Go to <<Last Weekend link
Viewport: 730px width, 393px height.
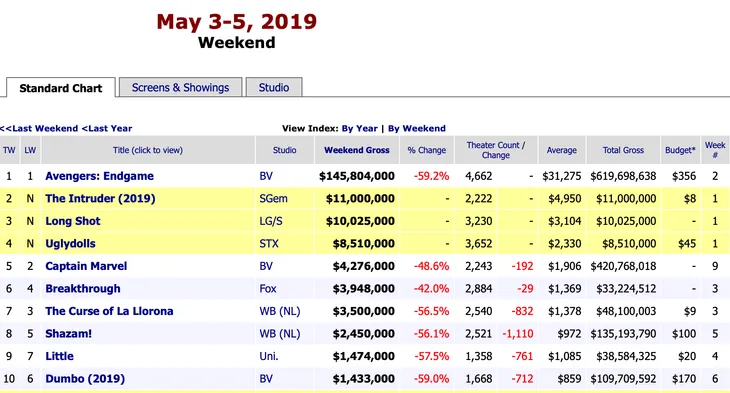(39, 129)
